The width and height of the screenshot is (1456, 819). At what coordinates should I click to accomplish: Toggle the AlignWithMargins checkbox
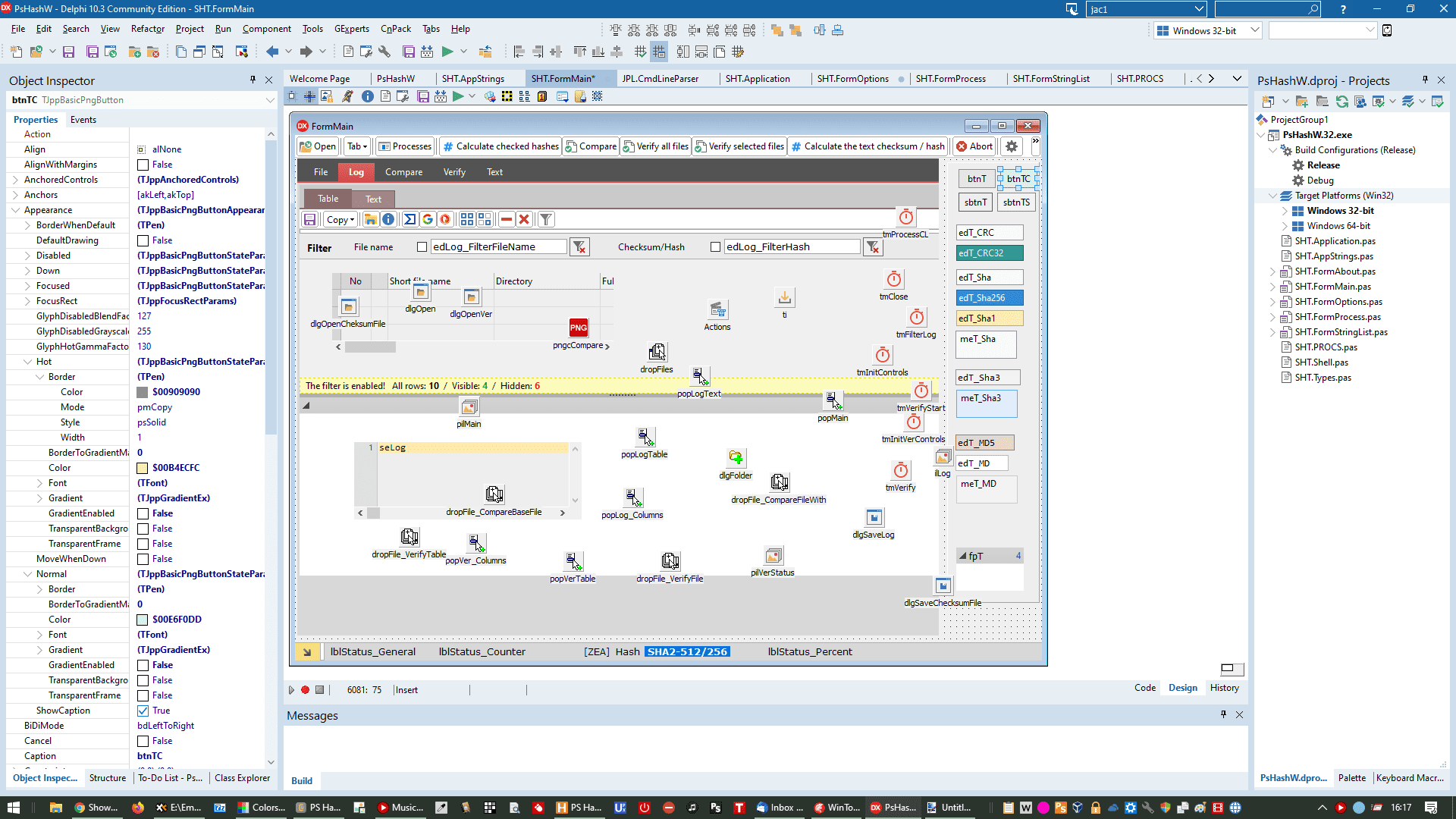(x=143, y=165)
